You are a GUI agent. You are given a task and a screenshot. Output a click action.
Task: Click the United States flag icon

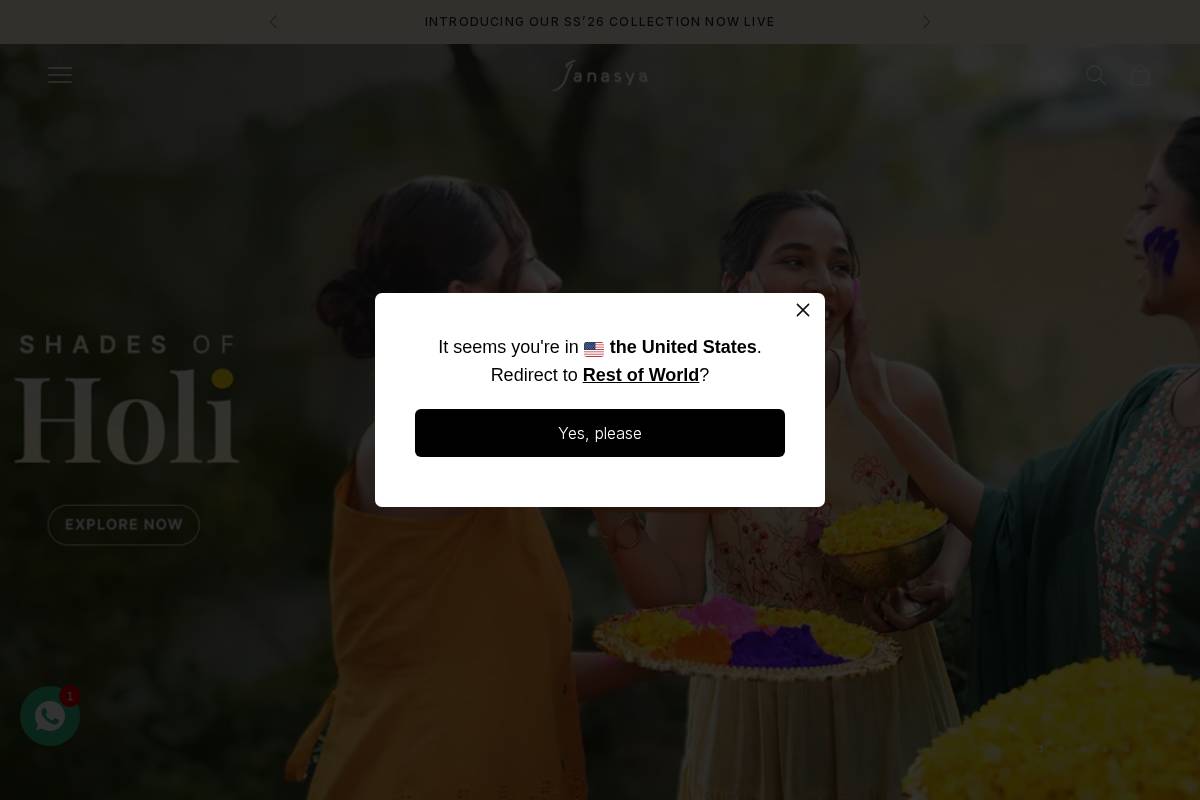point(594,349)
